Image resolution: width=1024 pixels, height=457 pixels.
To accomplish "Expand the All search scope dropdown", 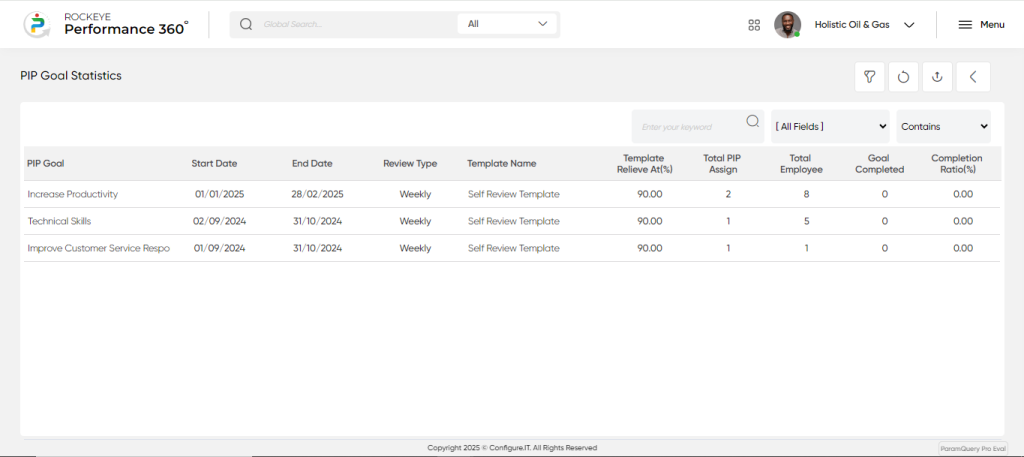I will coord(507,24).
